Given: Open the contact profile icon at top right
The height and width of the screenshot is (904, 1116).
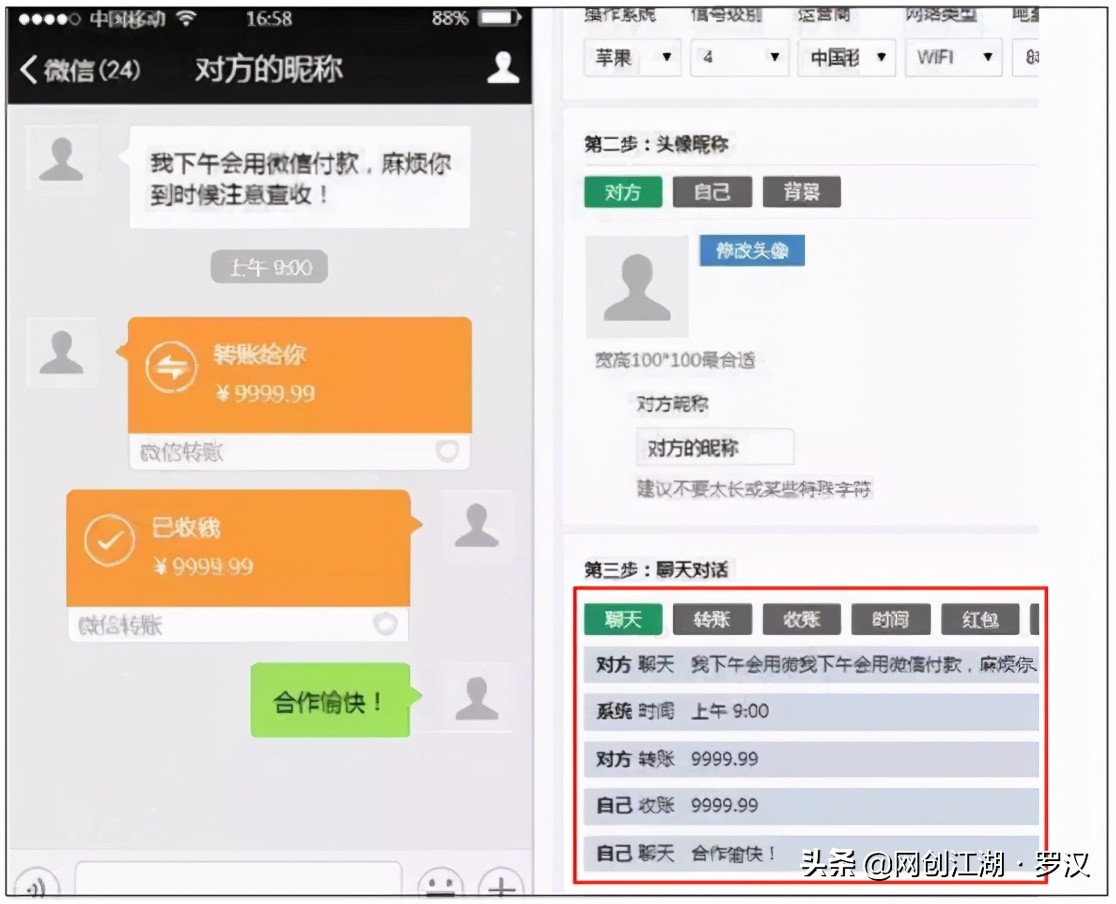Looking at the screenshot, I should click(x=501, y=66).
